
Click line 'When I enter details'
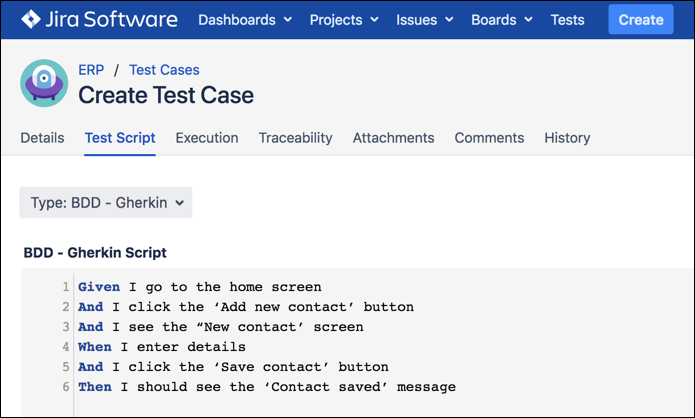tap(162, 347)
